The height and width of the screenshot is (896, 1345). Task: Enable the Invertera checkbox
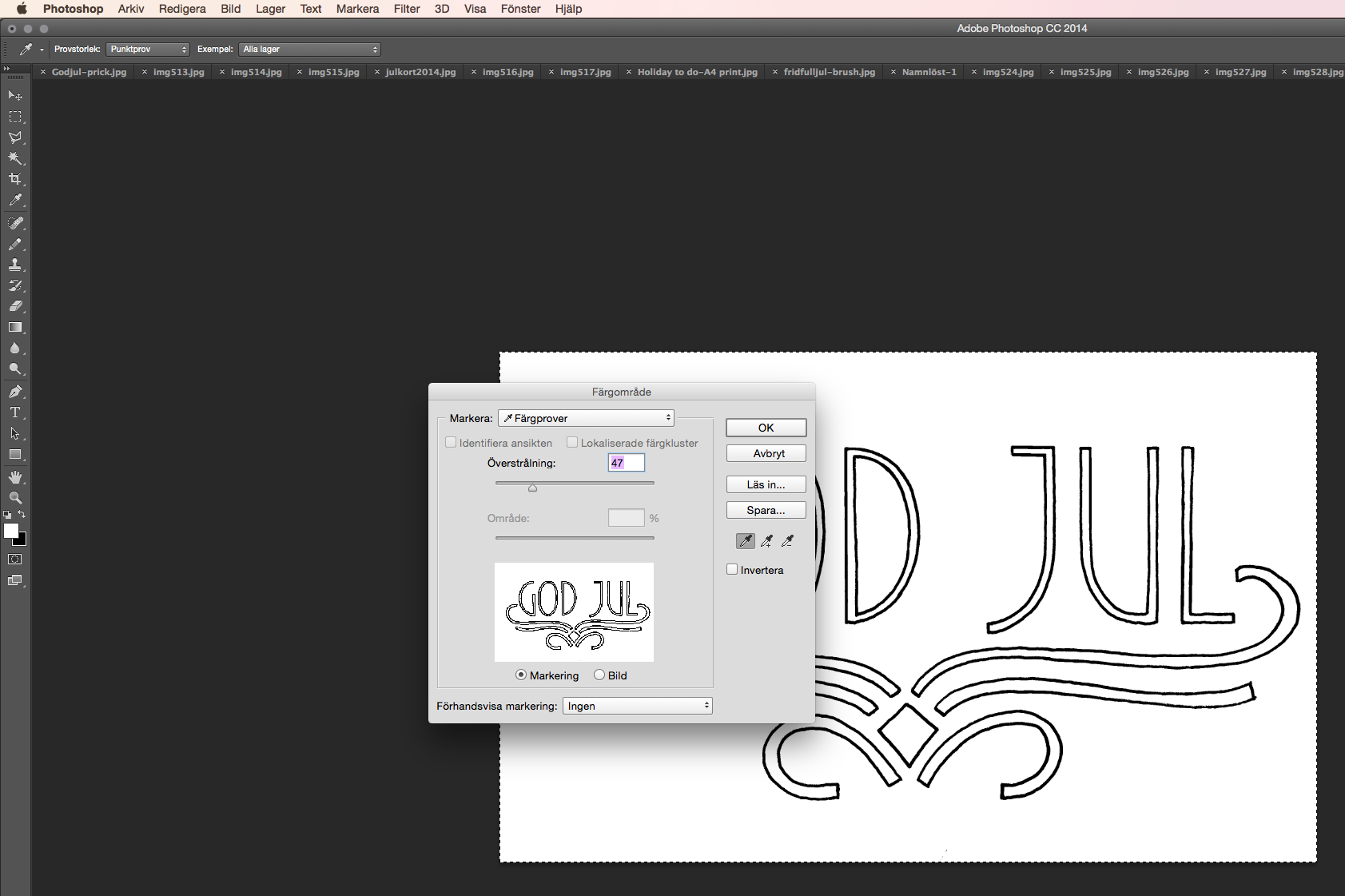tap(732, 570)
